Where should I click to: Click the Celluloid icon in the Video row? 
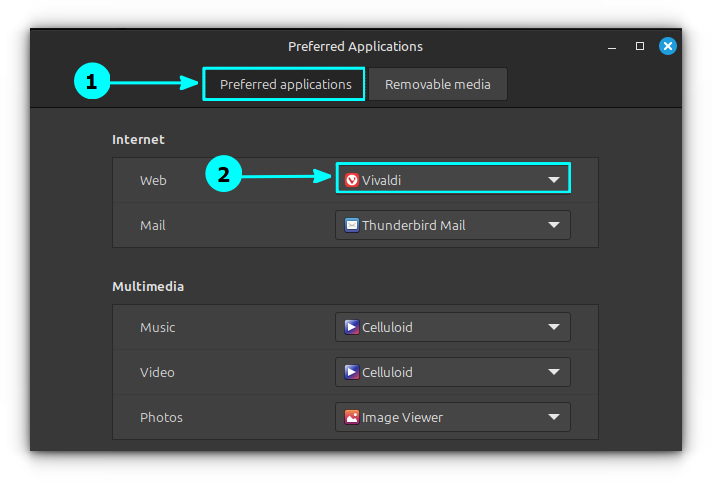[352, 372]
